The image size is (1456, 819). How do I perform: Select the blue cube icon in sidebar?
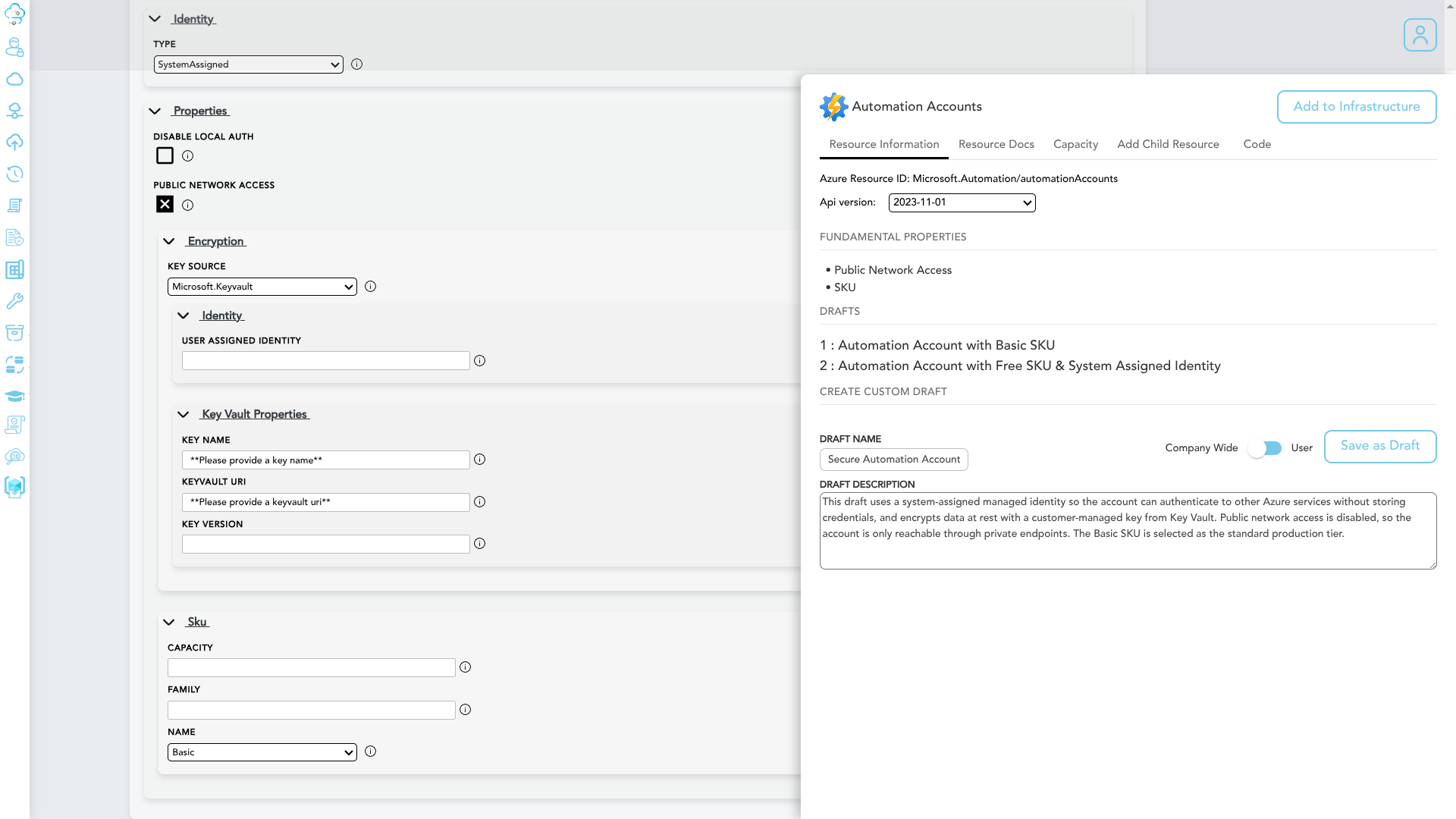[x=14, y=487]
